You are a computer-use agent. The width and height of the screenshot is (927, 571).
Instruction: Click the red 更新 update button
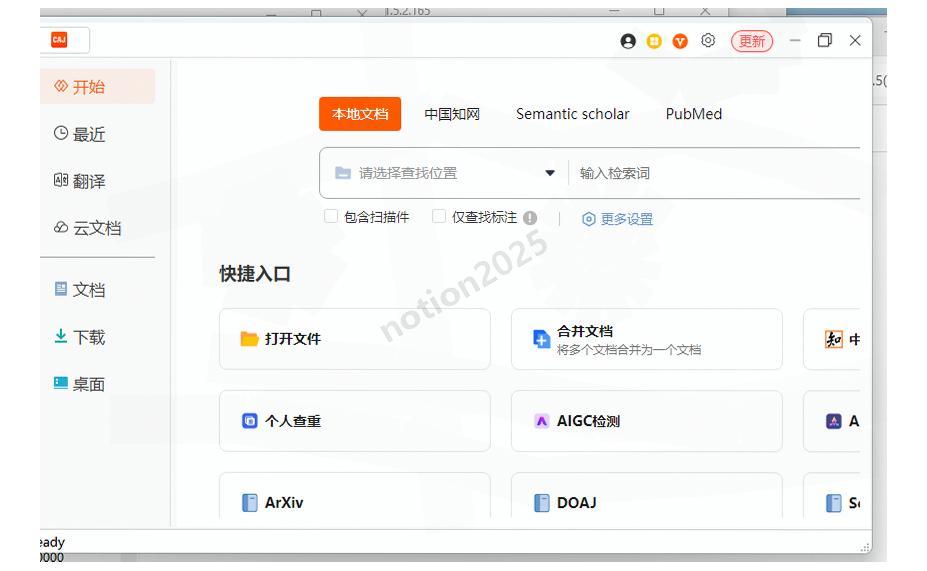[x=751, y=41]
